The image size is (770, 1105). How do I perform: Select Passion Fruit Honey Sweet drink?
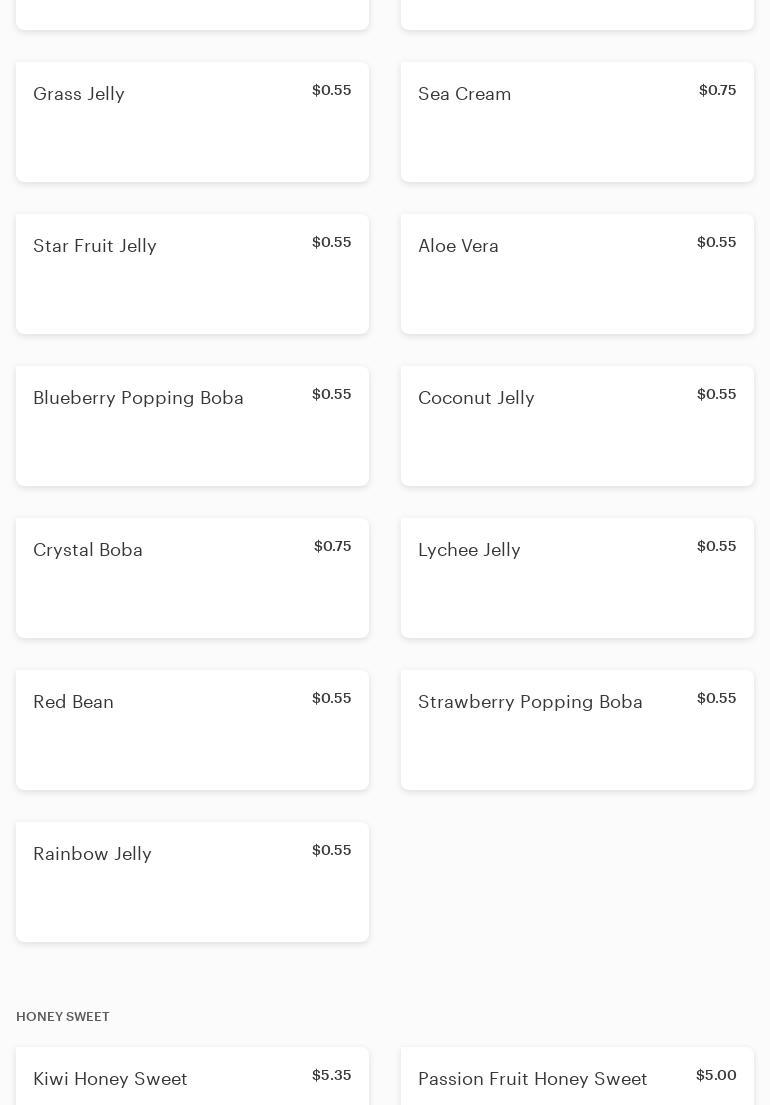coord(532,1079)
